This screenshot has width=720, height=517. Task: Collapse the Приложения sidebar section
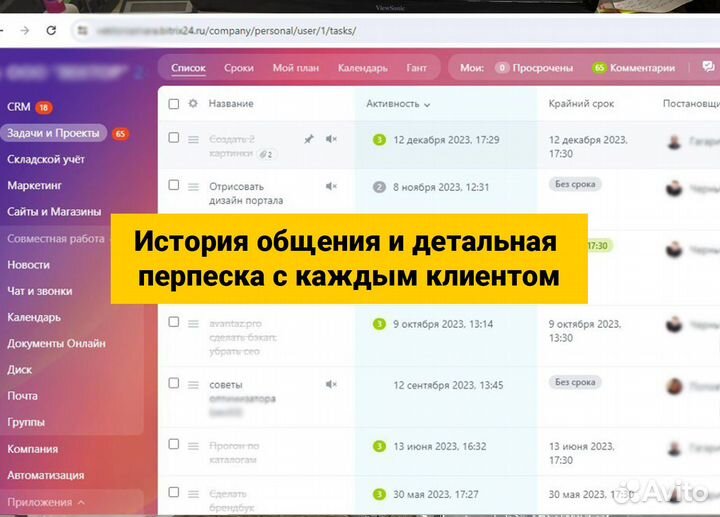(x=46, y=502)
